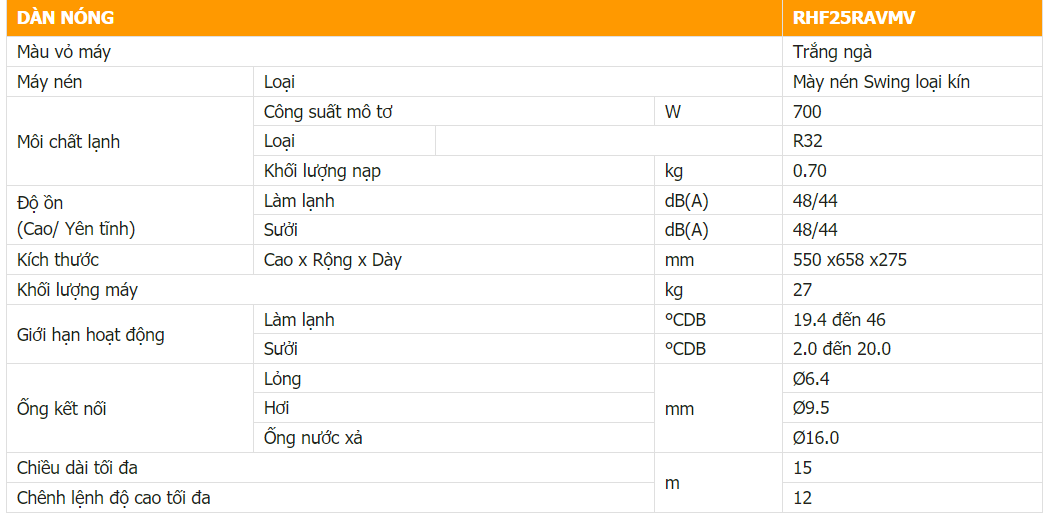Select the 19.4 đến 46 range value

click(839, 320)
